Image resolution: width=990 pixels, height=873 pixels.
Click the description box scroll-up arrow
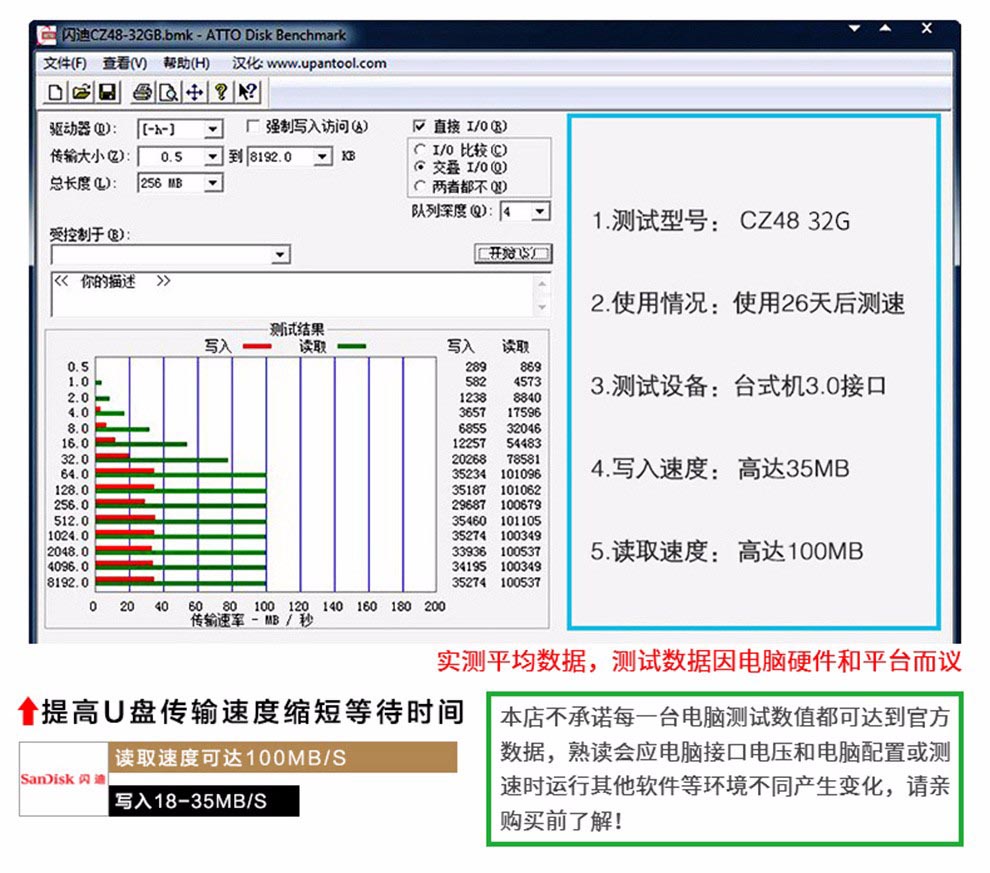click(542, 284)
